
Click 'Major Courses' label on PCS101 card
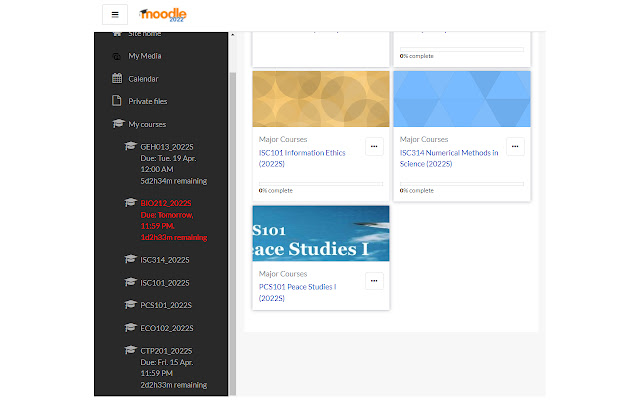click(x=283, y=274)
